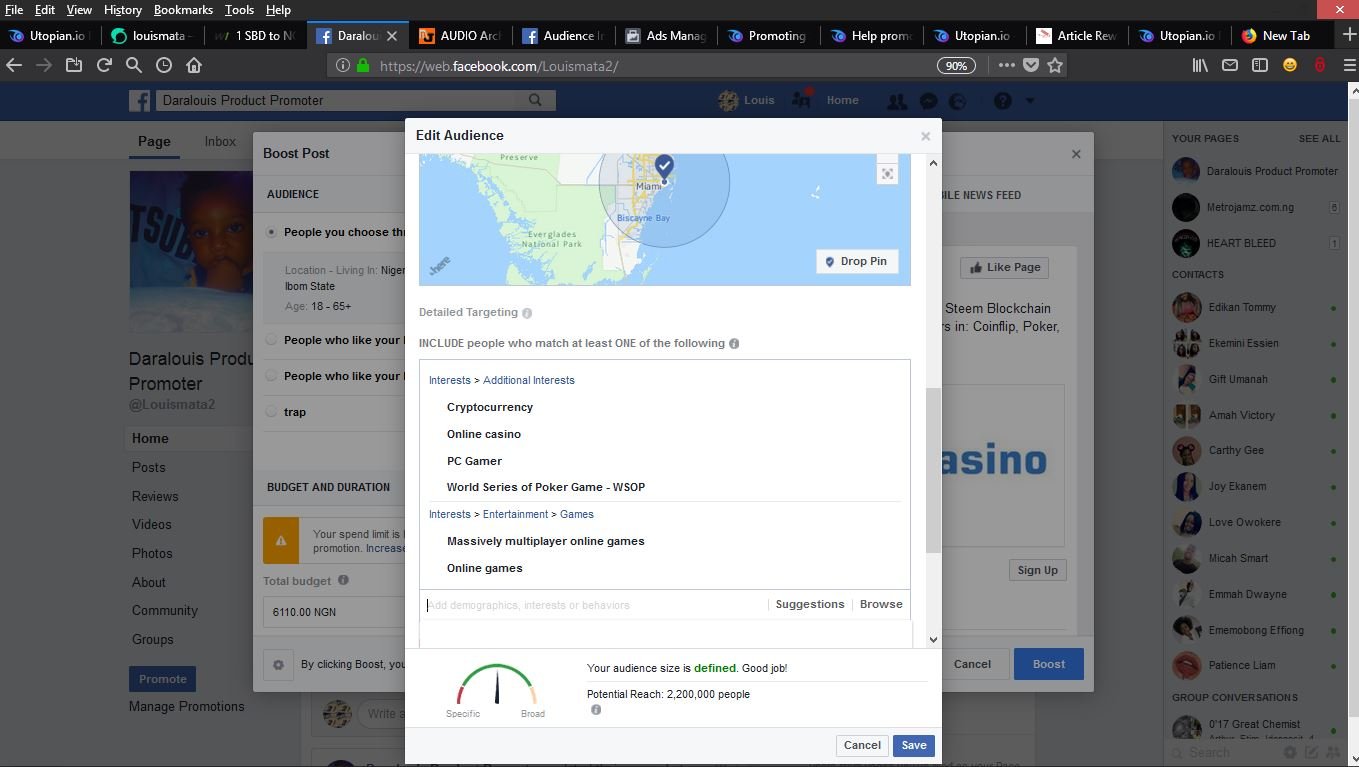Open the Browse targeting categories

(881, 604)
